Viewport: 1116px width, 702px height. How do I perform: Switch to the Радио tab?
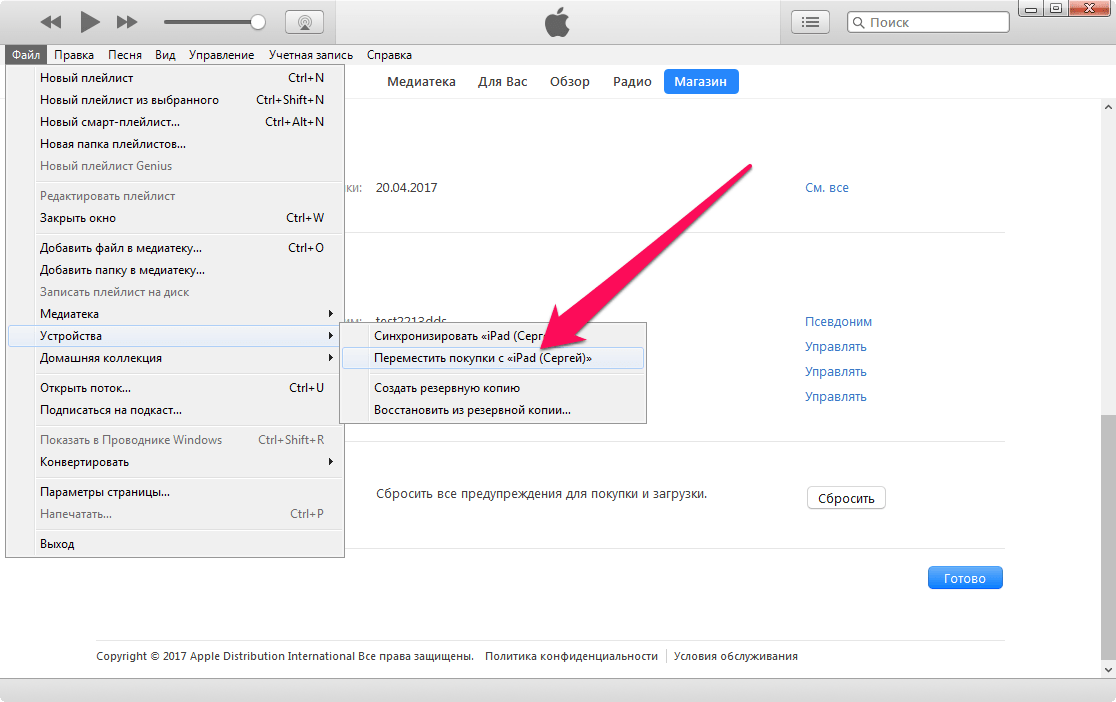point(632,82)
